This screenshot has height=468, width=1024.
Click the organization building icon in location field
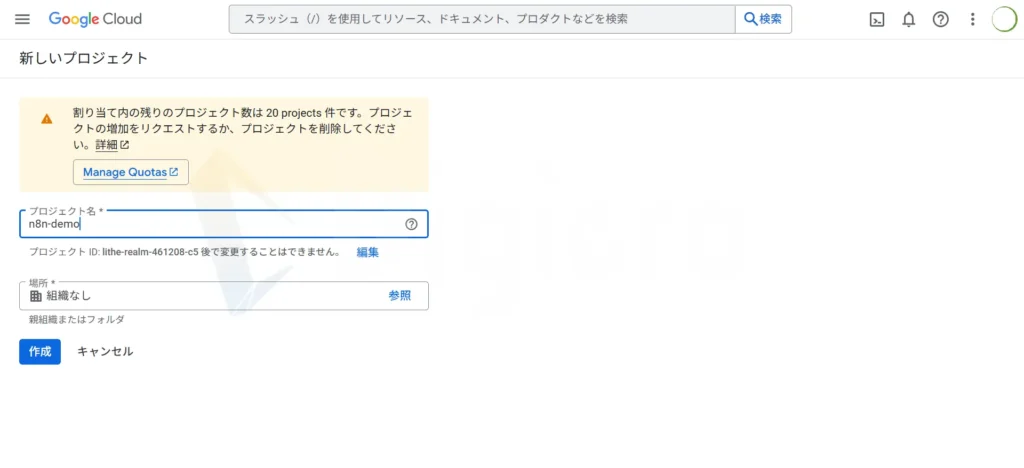(36, 296)
